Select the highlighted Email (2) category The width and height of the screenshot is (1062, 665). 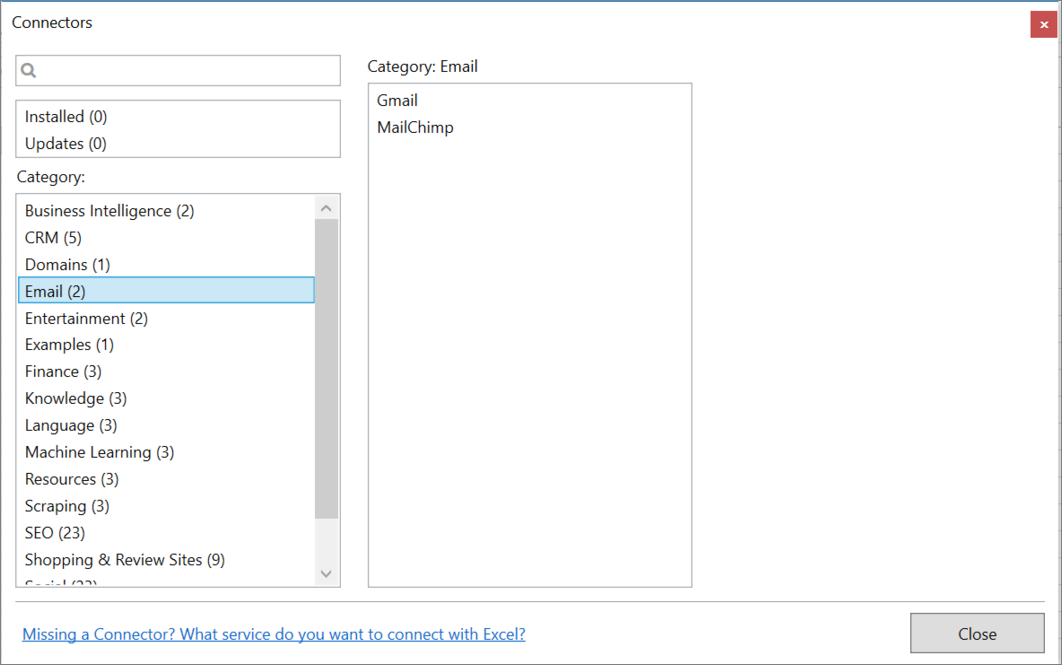(x=166, y=291)
